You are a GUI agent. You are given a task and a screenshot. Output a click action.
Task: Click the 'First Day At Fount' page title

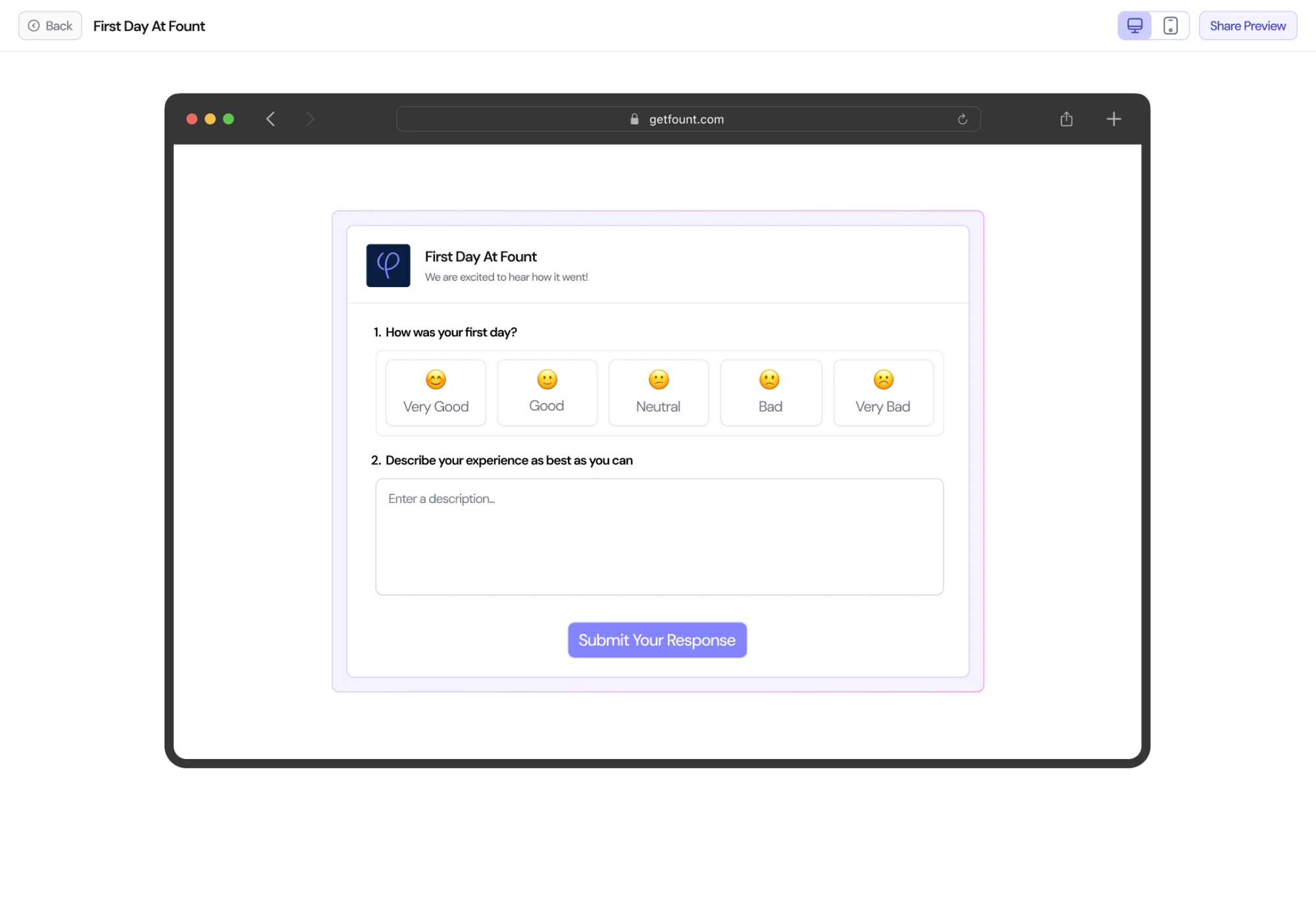[149, 26]
